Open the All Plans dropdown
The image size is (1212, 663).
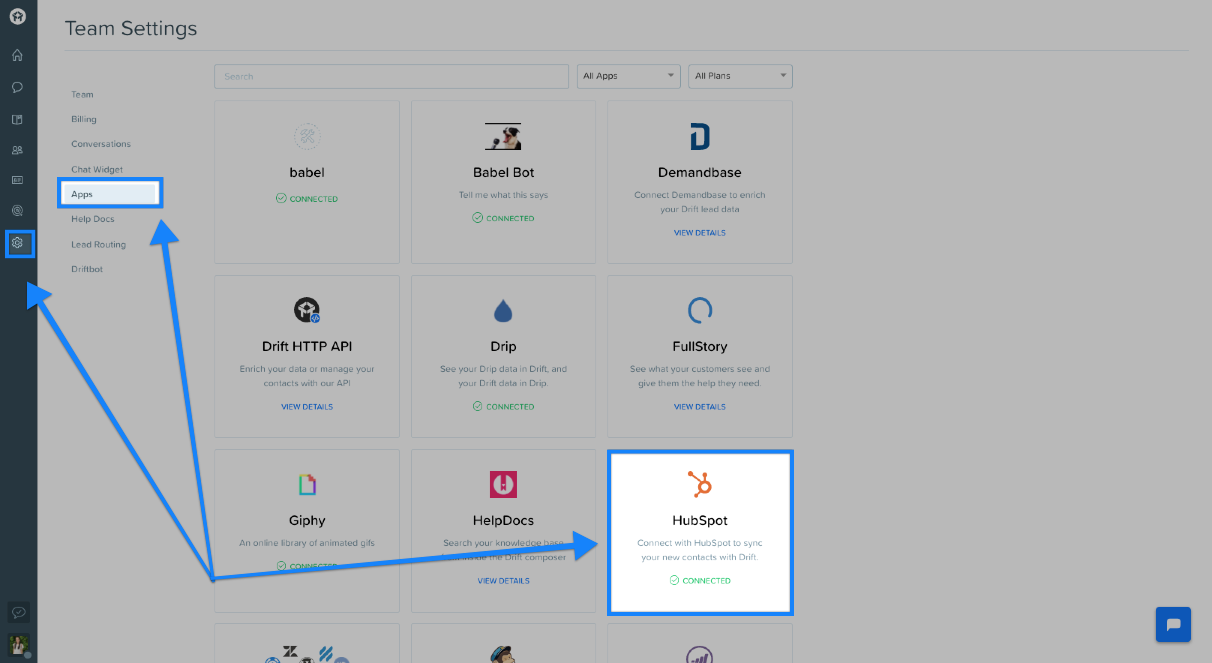pyautogui.click(x=740, y=76)
